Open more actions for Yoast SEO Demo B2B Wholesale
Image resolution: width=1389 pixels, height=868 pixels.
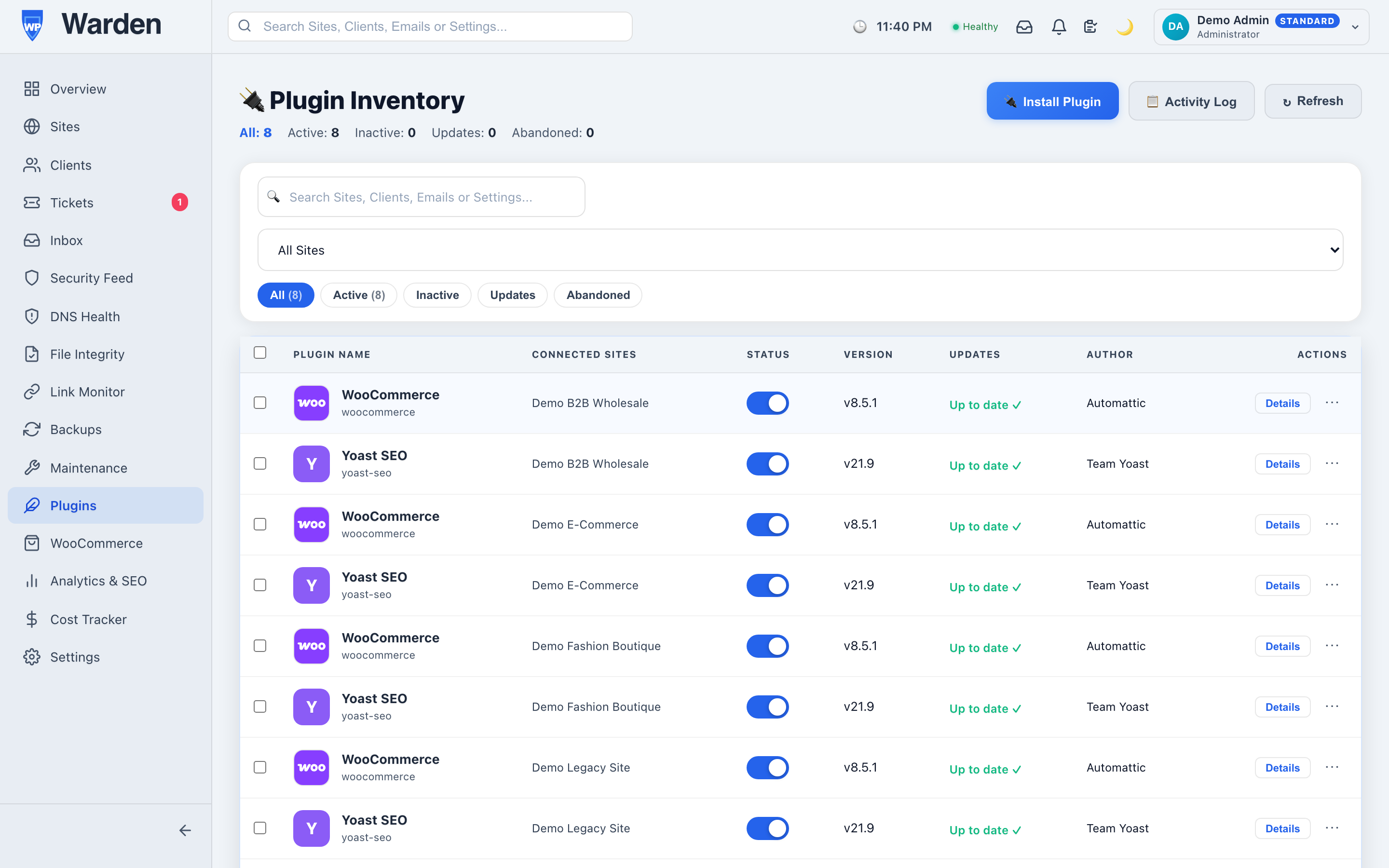point(1332,464)
